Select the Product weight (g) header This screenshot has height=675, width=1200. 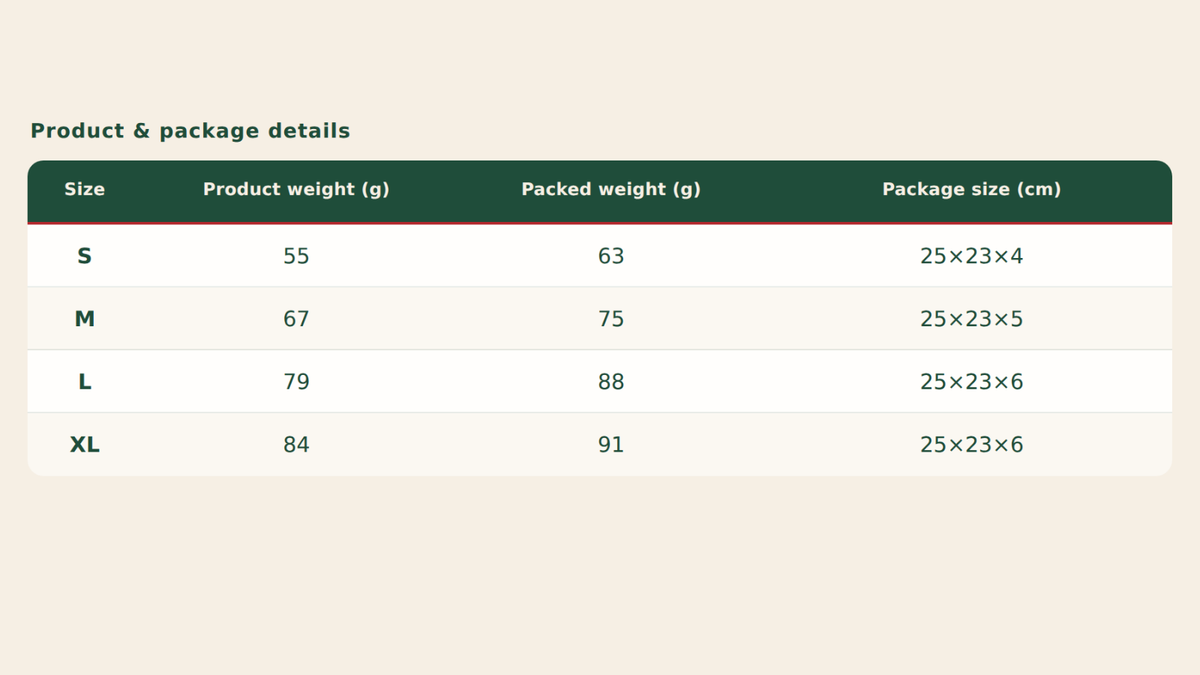coord(296,189)
